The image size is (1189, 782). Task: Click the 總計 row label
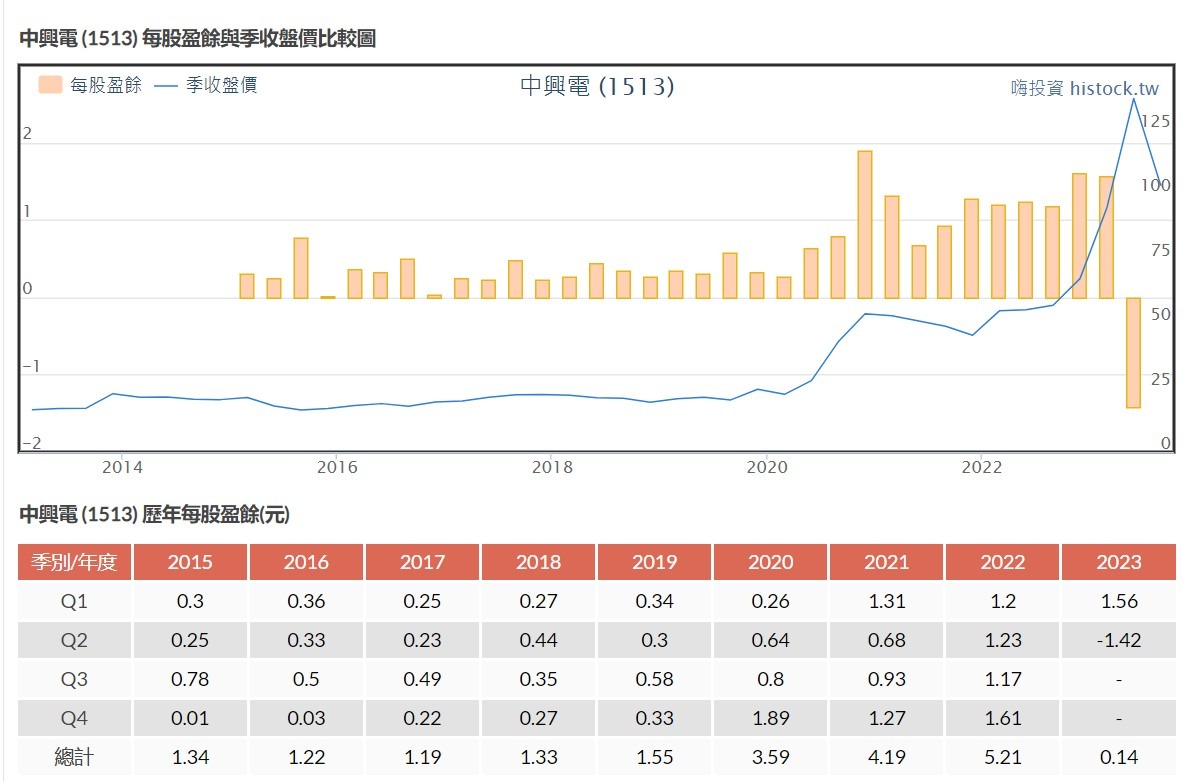coord(75,757)
